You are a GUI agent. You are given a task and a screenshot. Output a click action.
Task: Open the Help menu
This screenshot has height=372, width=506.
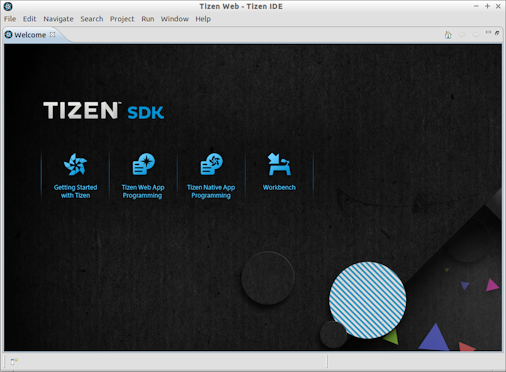(x=203, y=19)
